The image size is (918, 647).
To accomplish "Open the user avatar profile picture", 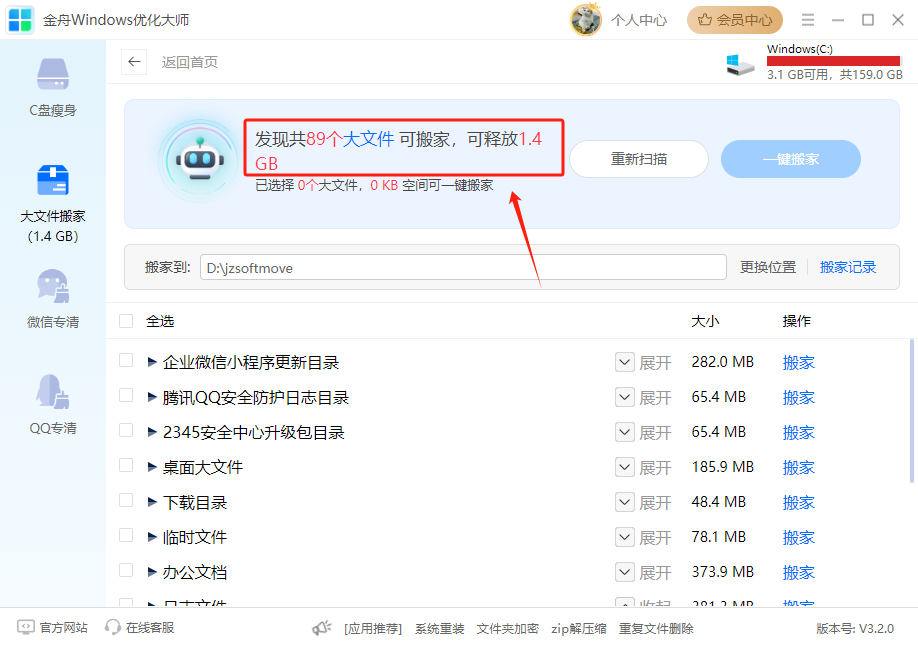I will 585,20.
